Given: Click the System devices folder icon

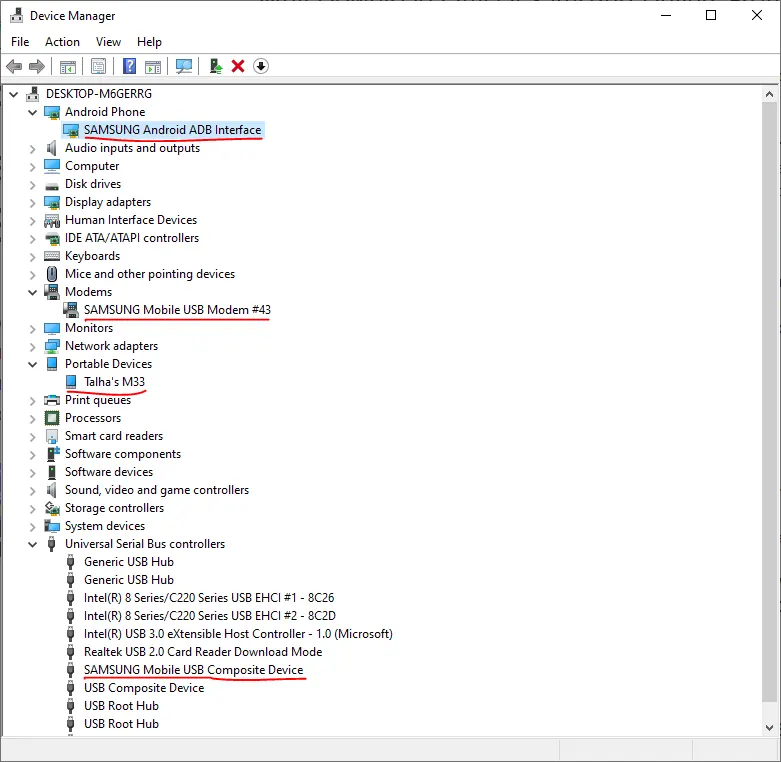Looking at the screenshot, I should (x=52, y=526).
